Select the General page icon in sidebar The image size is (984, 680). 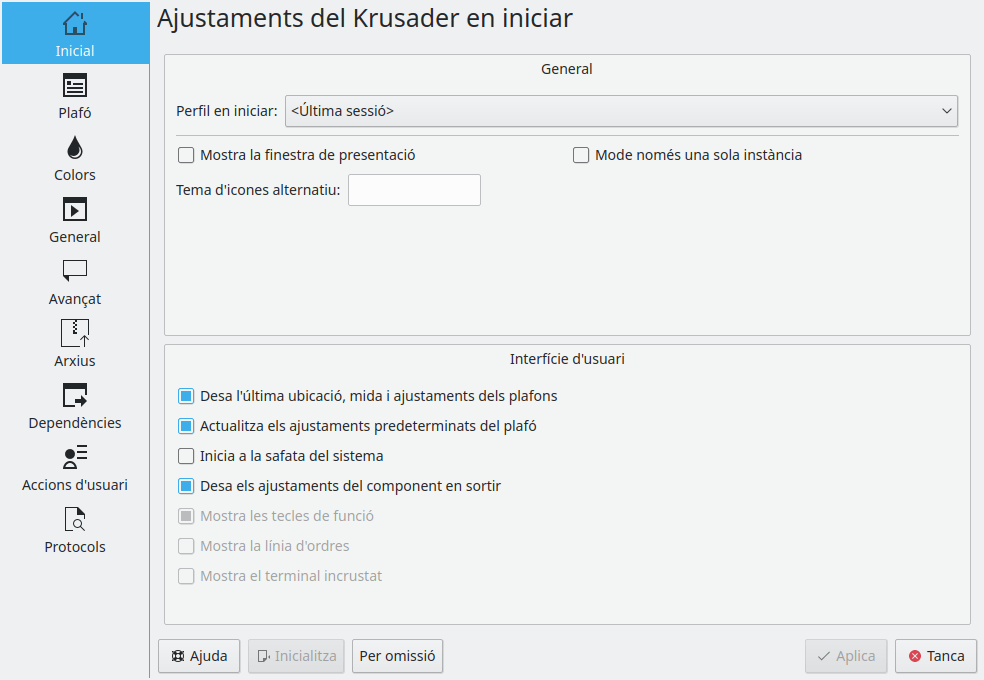pyautogui.click(x=75, y=210)
